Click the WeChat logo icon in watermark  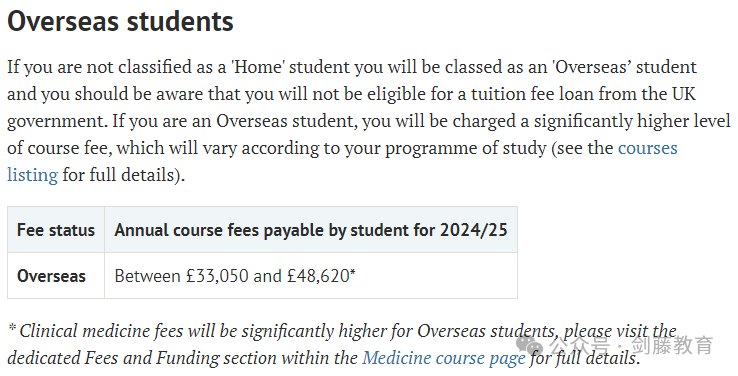(530, 345)
